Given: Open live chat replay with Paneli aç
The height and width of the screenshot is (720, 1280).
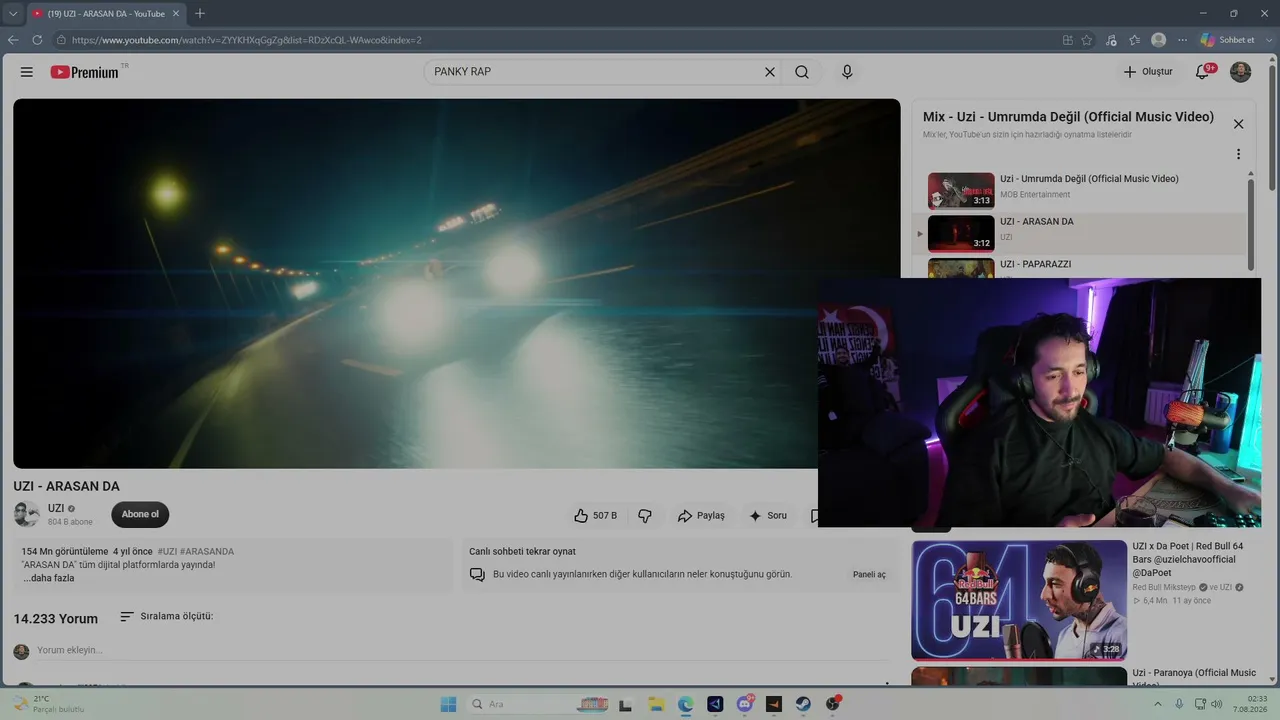Looking at the screenshot, I should [869, 575].
